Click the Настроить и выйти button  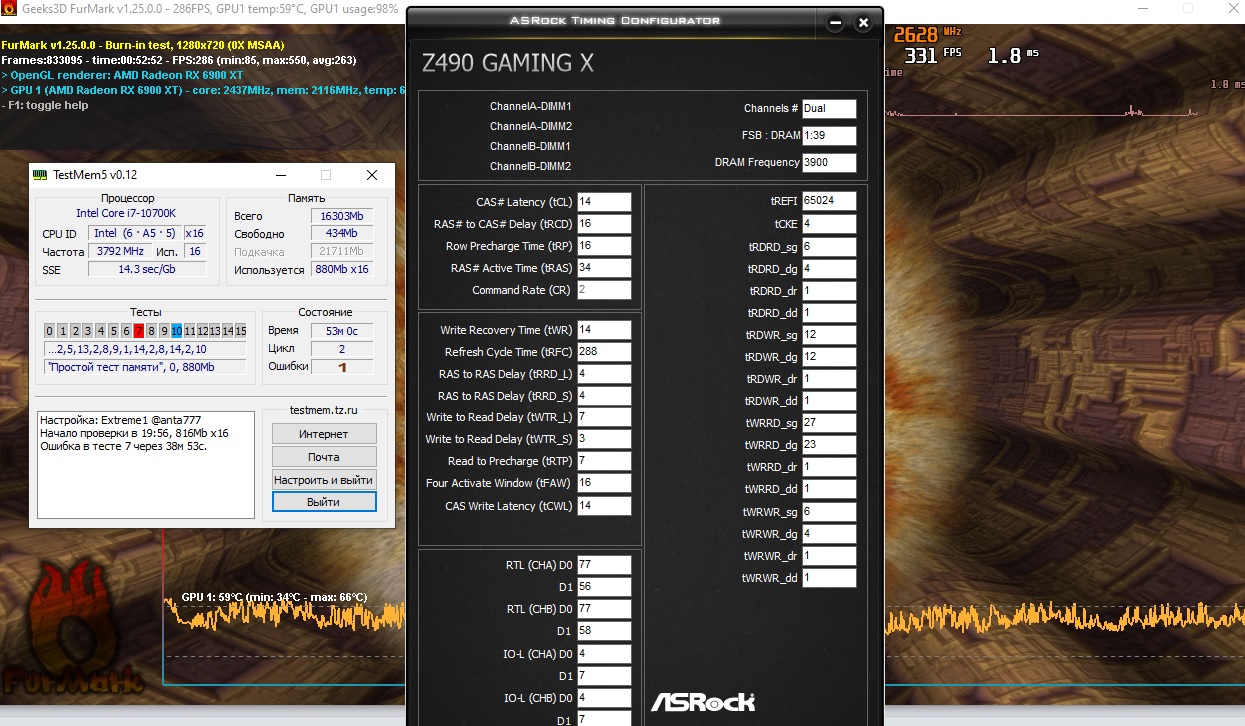323,480
